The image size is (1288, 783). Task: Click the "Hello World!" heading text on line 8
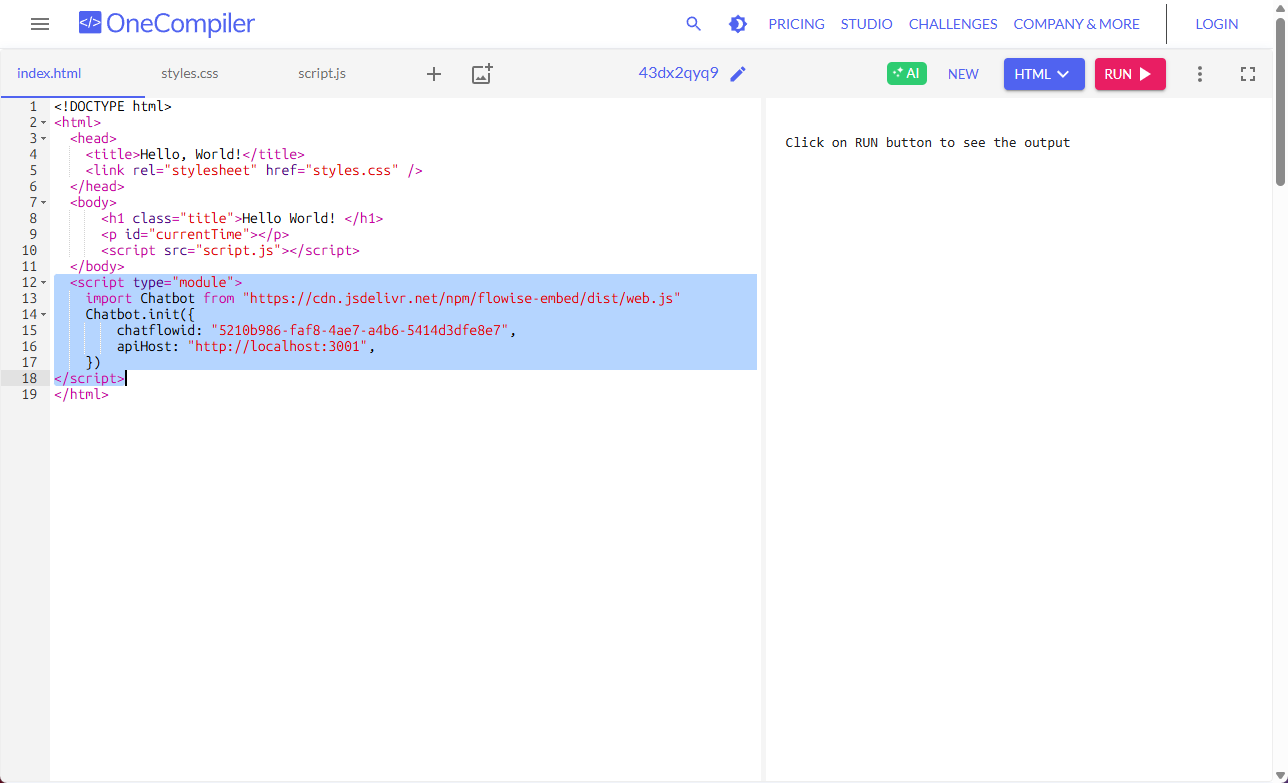[x=289, y=218]
